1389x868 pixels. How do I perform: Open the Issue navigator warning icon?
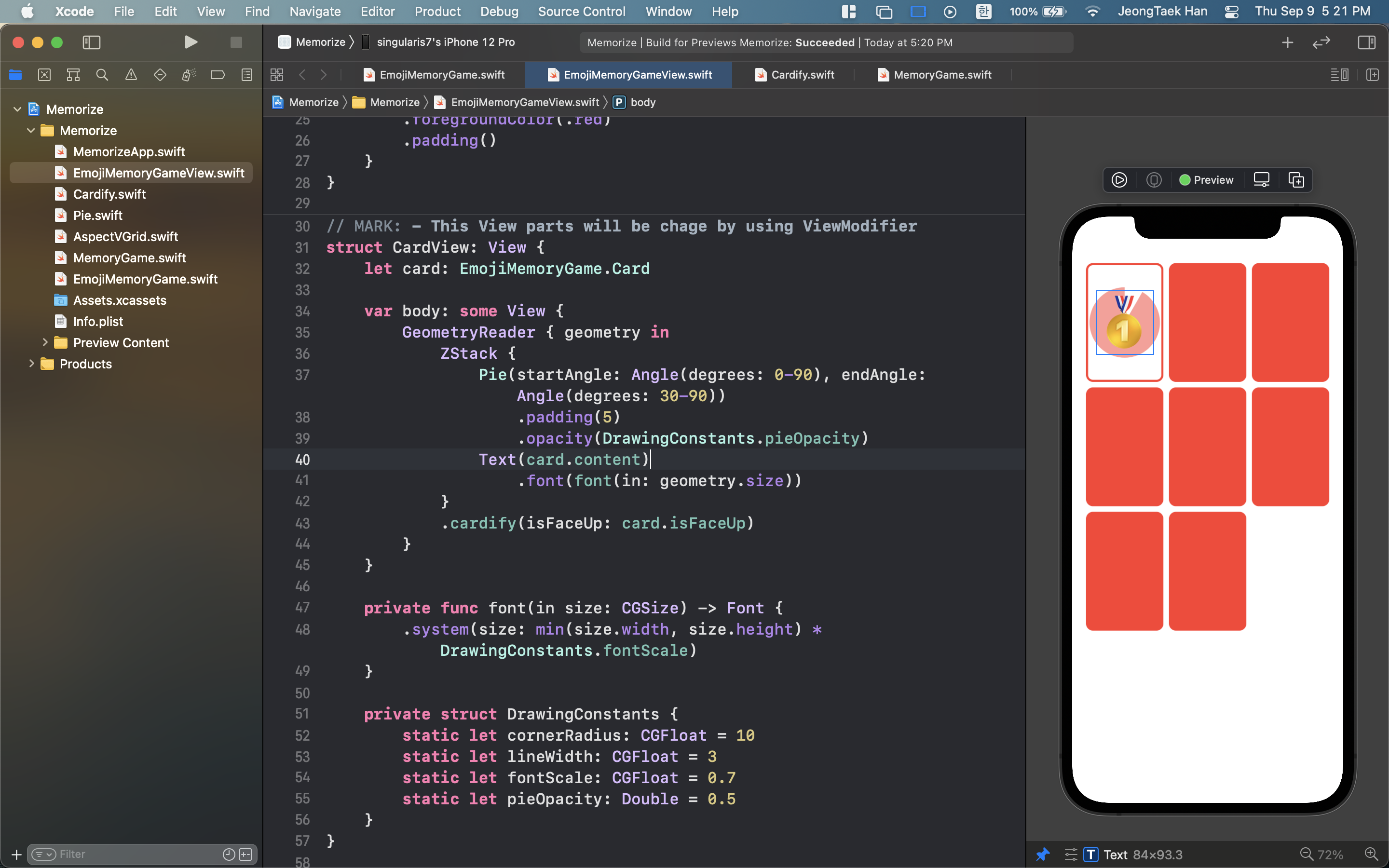pos(131,75)
